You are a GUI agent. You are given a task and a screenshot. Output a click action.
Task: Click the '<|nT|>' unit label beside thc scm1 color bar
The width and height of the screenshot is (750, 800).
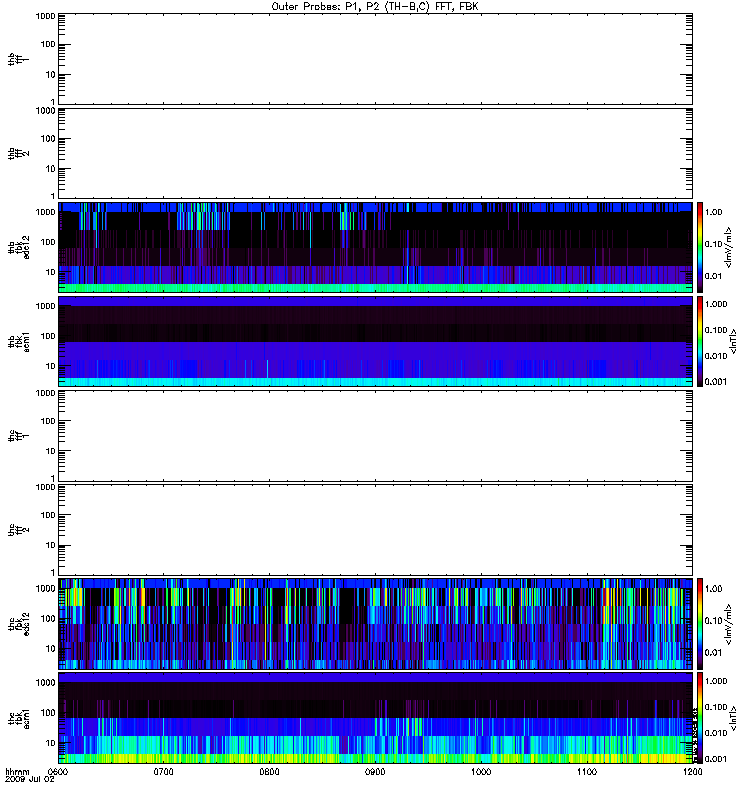tap(734, 718)
